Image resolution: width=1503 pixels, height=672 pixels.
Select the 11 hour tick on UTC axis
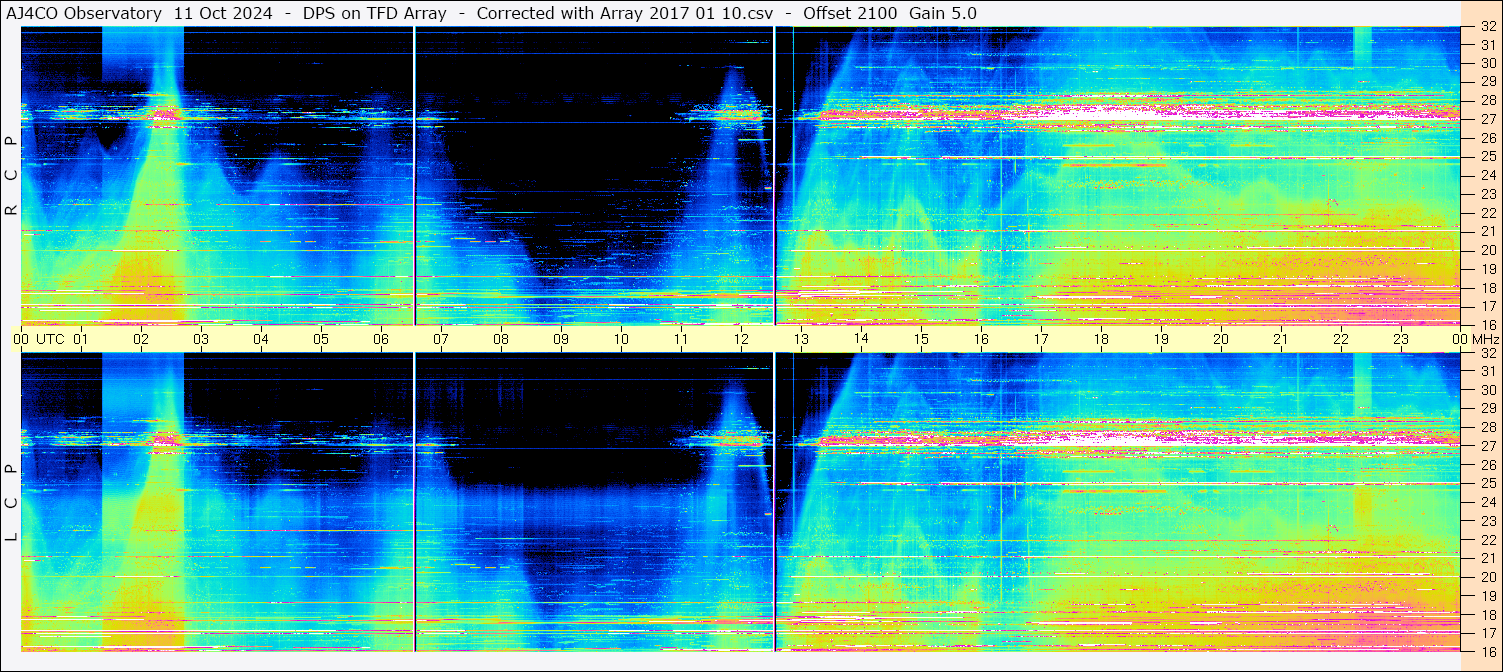(x=681, y=339)
